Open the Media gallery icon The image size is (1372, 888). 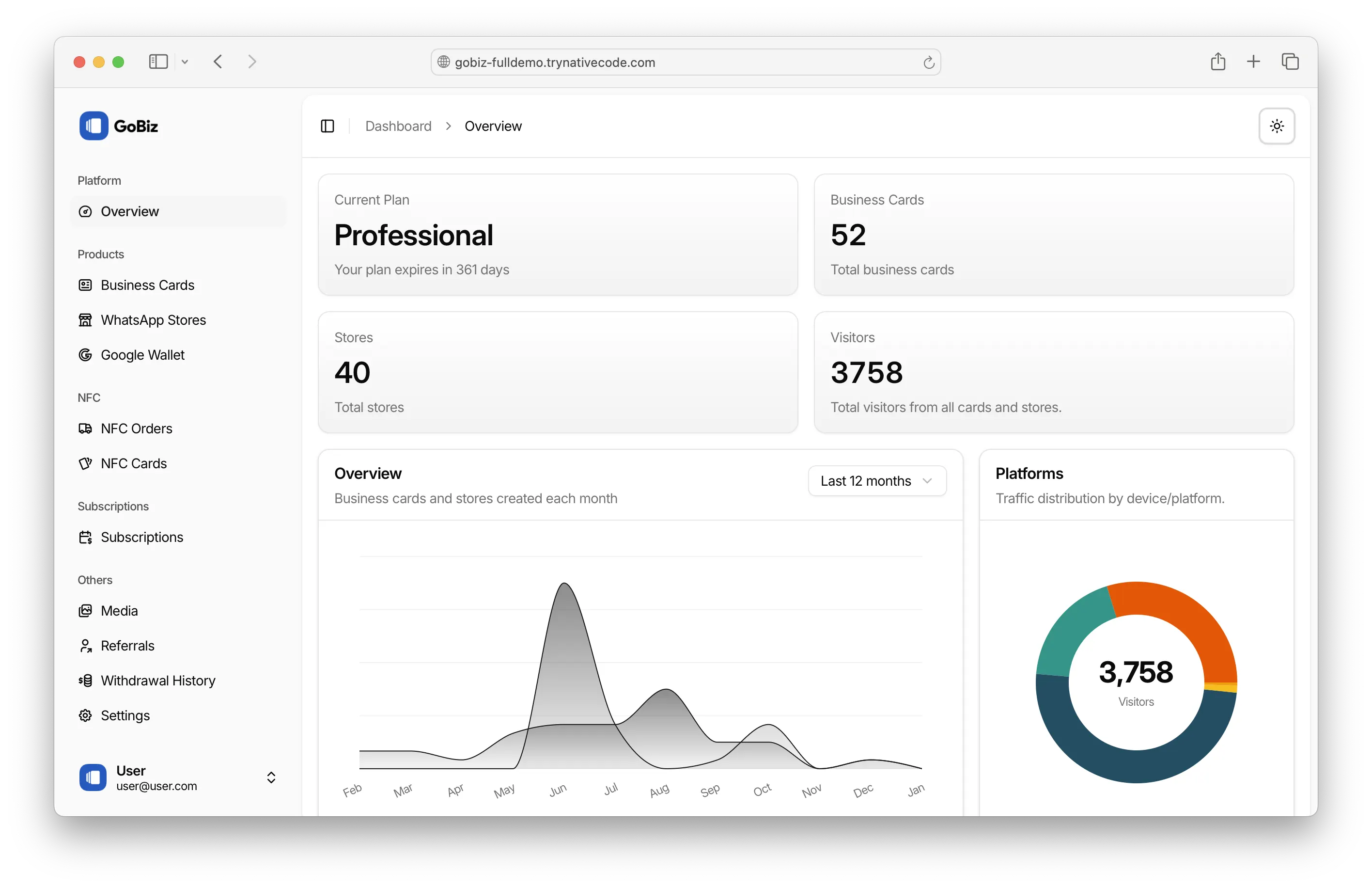[85, 611]
